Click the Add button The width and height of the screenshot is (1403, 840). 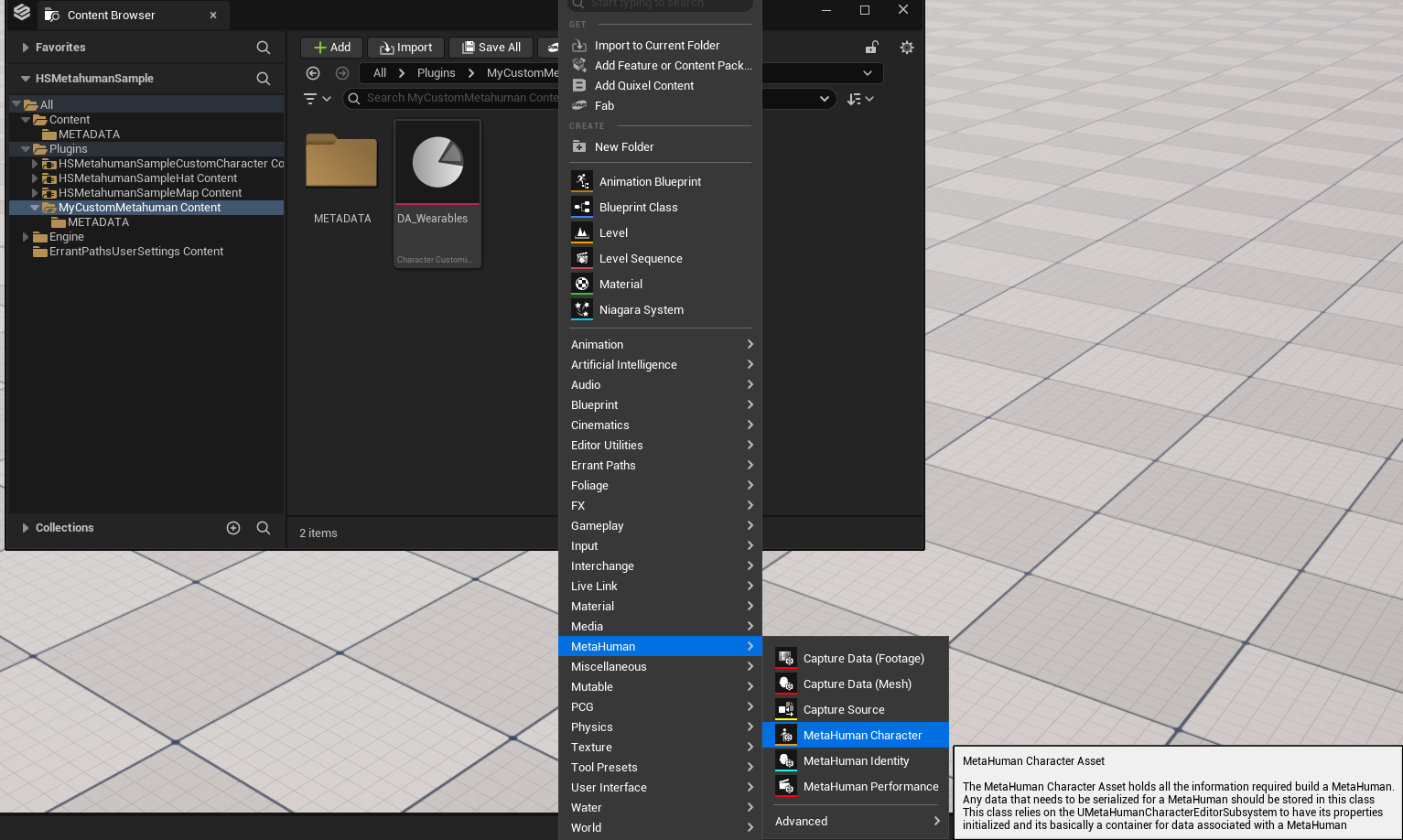point(331,48)
